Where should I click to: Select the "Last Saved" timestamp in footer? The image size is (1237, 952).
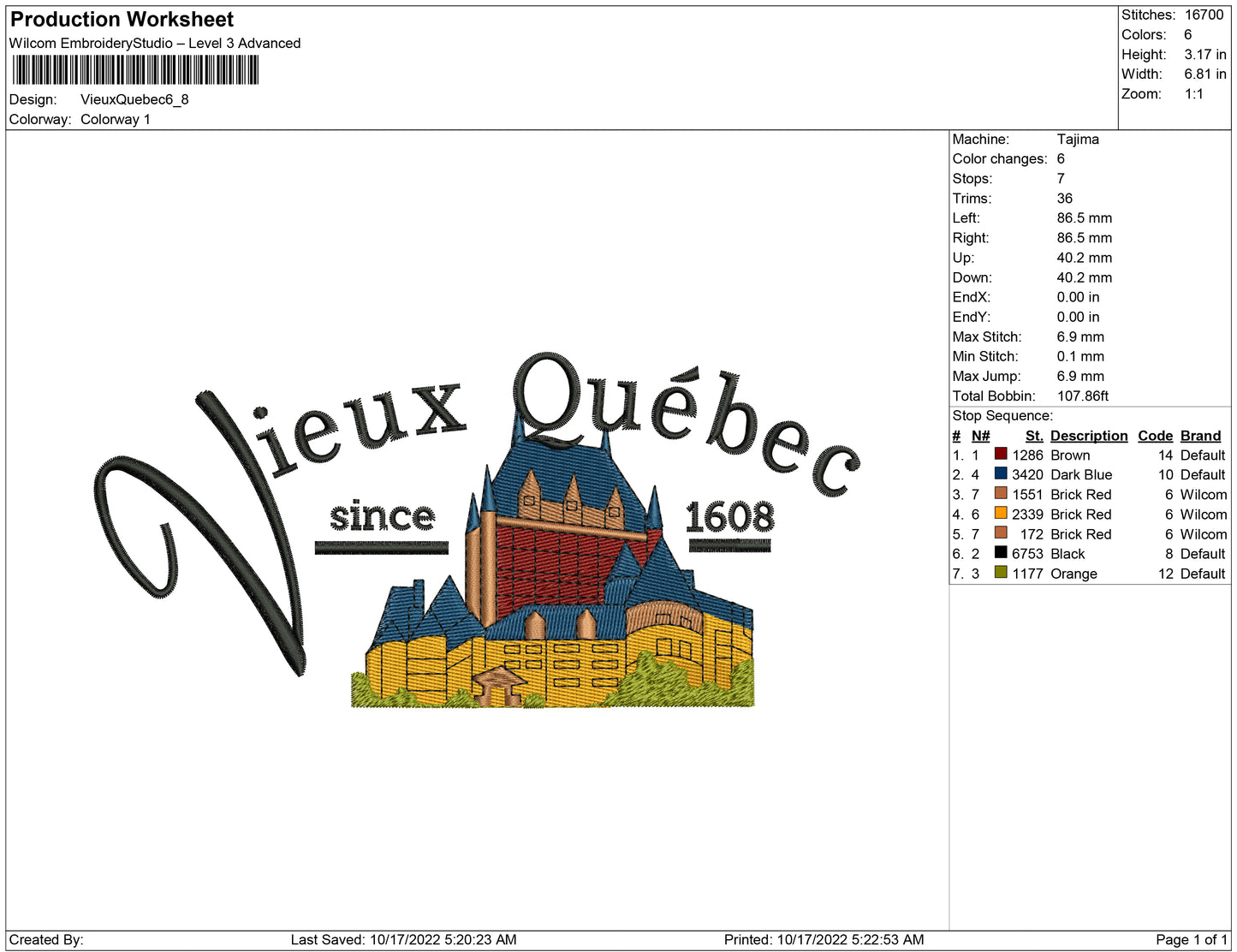coord(403,939)
